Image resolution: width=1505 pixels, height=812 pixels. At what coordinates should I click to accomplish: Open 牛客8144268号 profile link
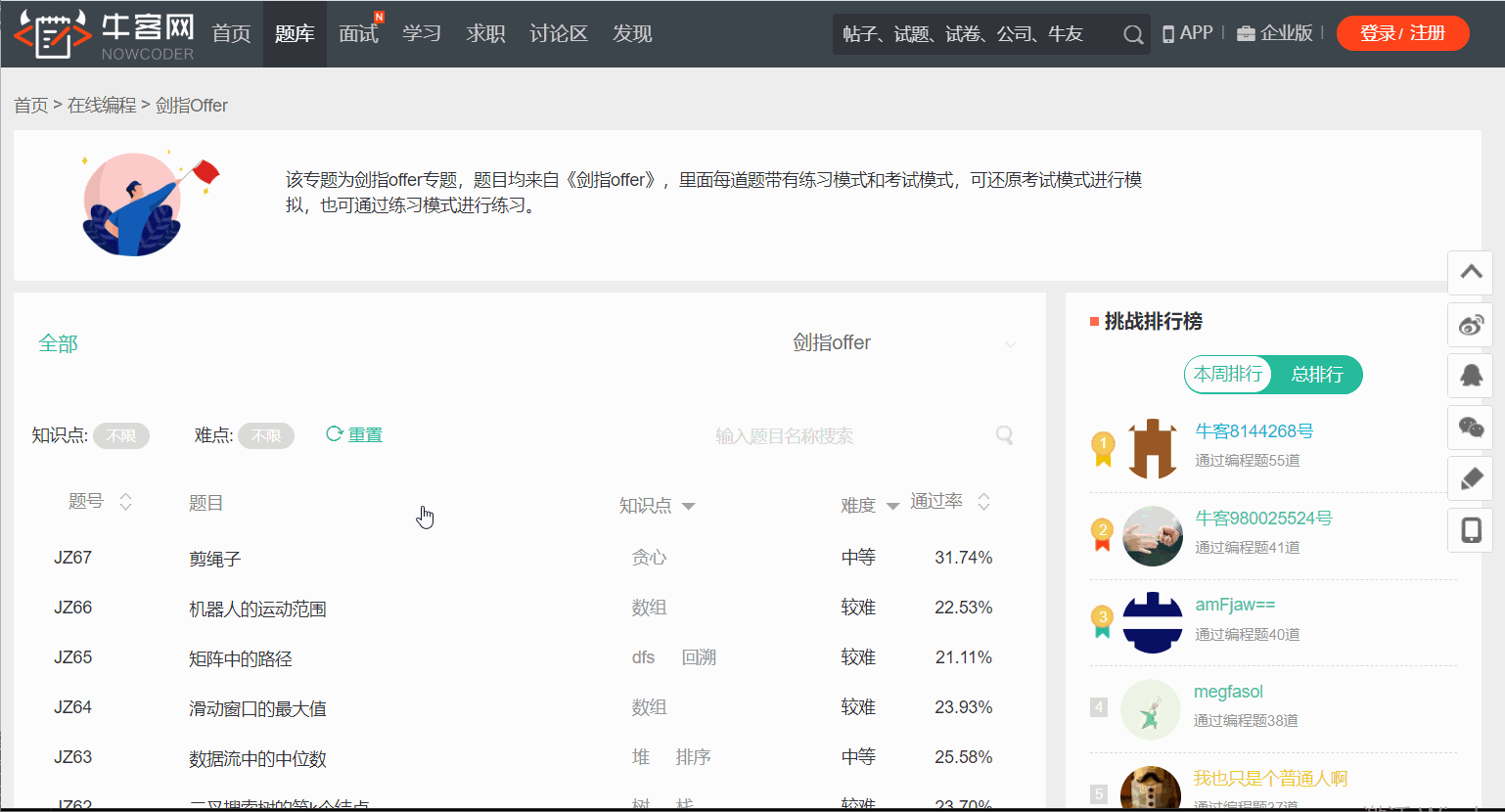tap(1254, 431)
